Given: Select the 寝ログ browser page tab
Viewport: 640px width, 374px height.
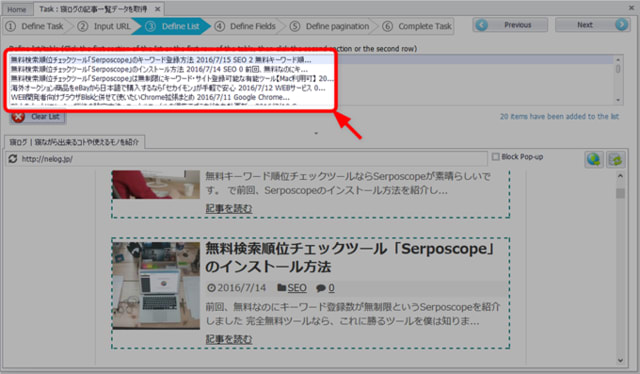Looking at the screenshot, I should [x=74, y=142].
